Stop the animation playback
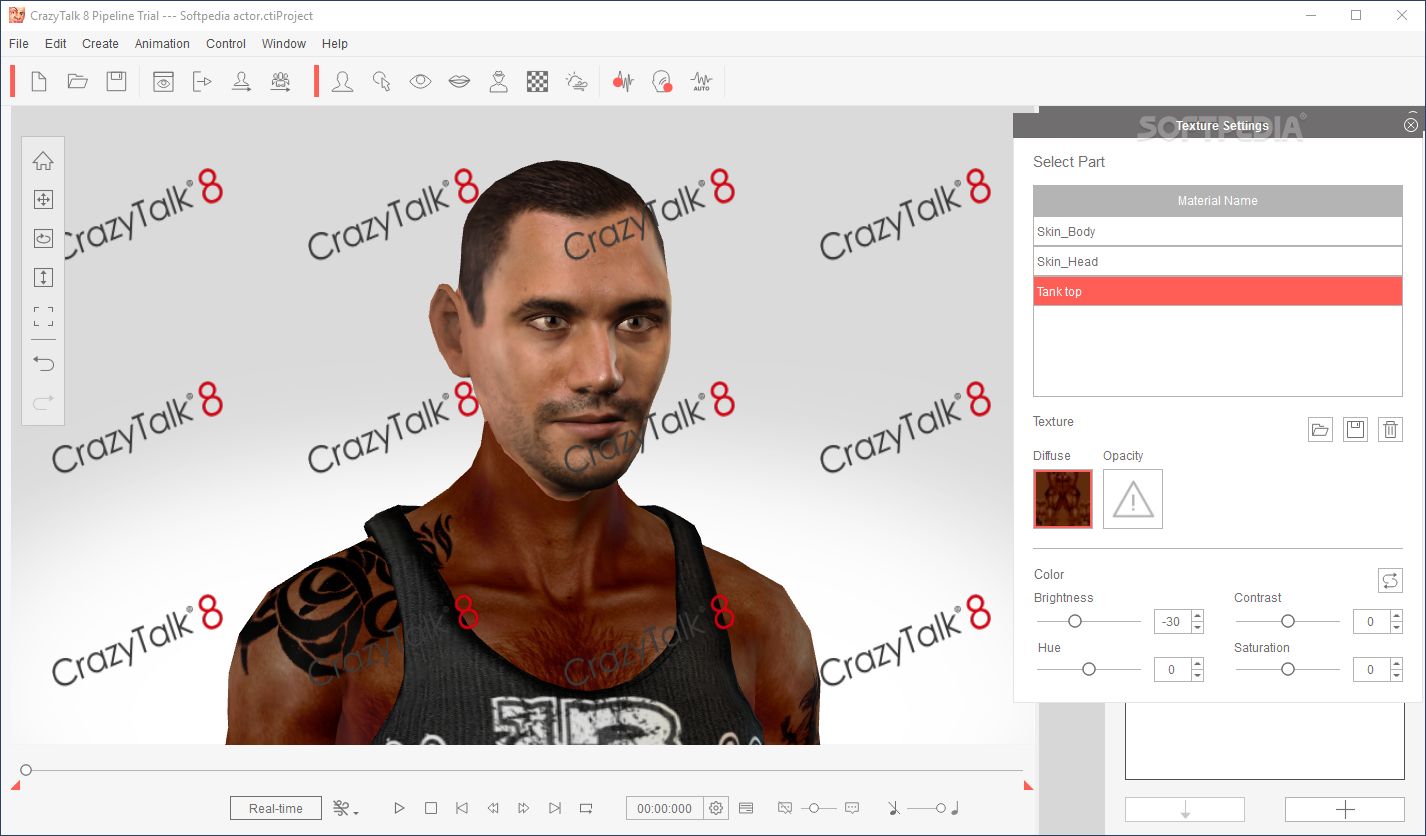Viewport: 1426px width, 836px height. pyautogui.click(x=431, y=808)
